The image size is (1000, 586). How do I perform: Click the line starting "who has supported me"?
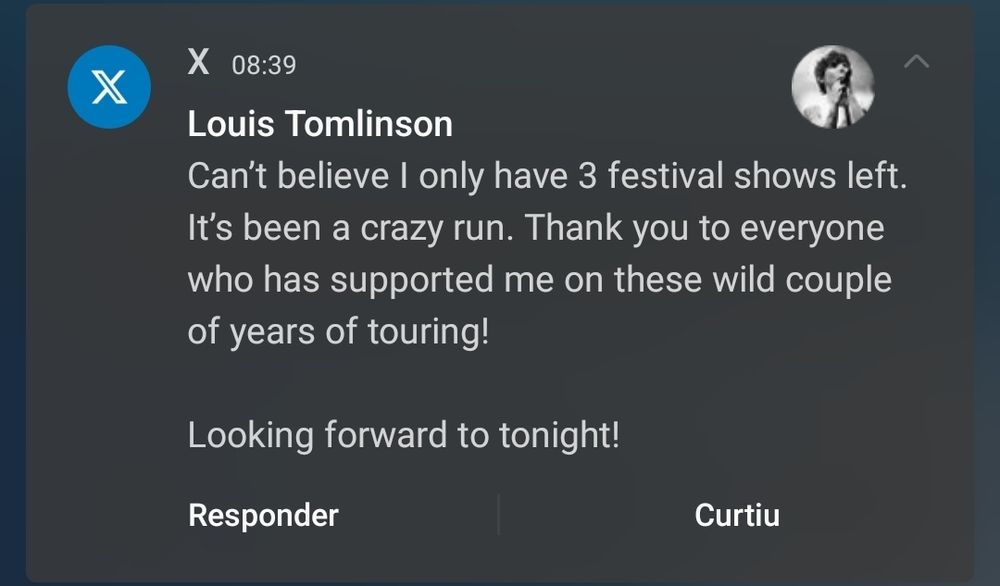tap(539, 280)
